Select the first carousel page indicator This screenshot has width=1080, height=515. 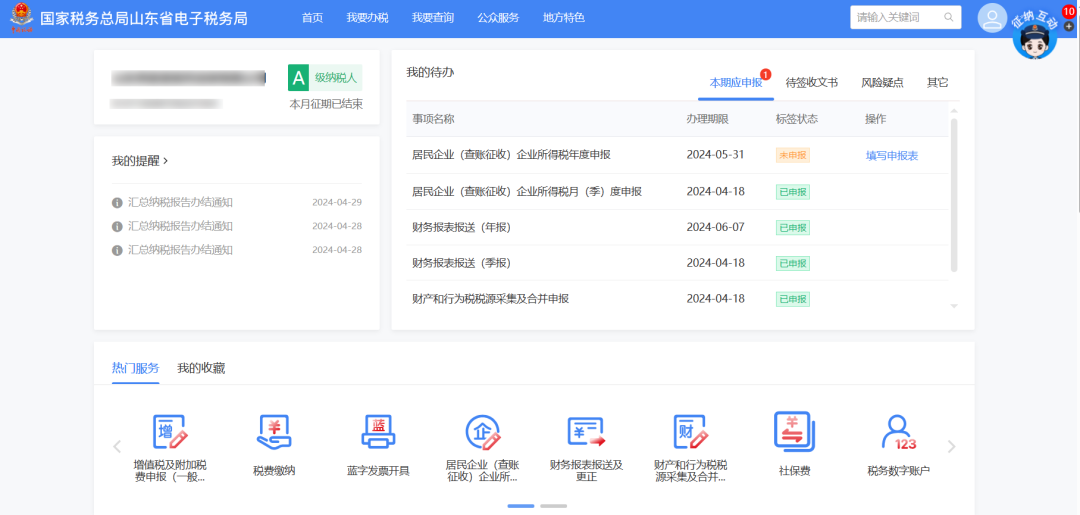521,506
